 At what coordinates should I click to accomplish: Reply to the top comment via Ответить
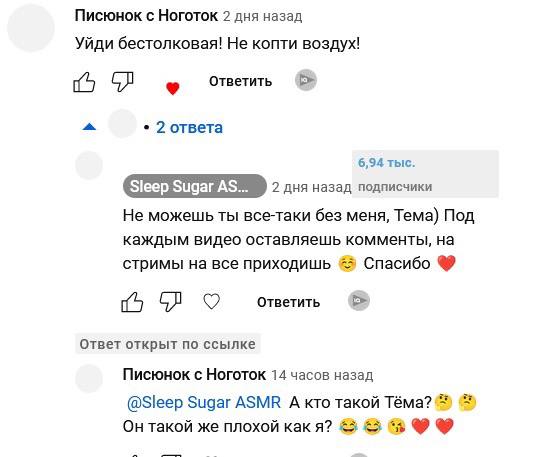(240, 82)
